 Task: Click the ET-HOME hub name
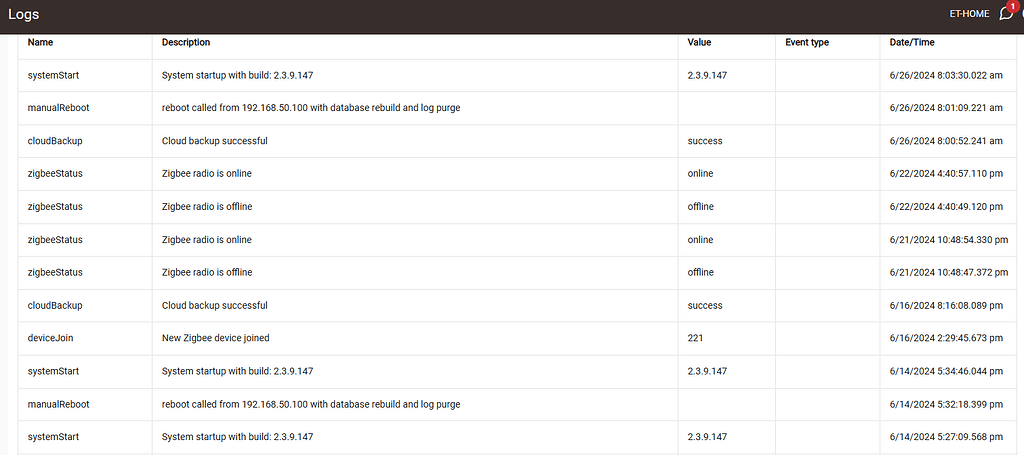(x=969, y=14)
